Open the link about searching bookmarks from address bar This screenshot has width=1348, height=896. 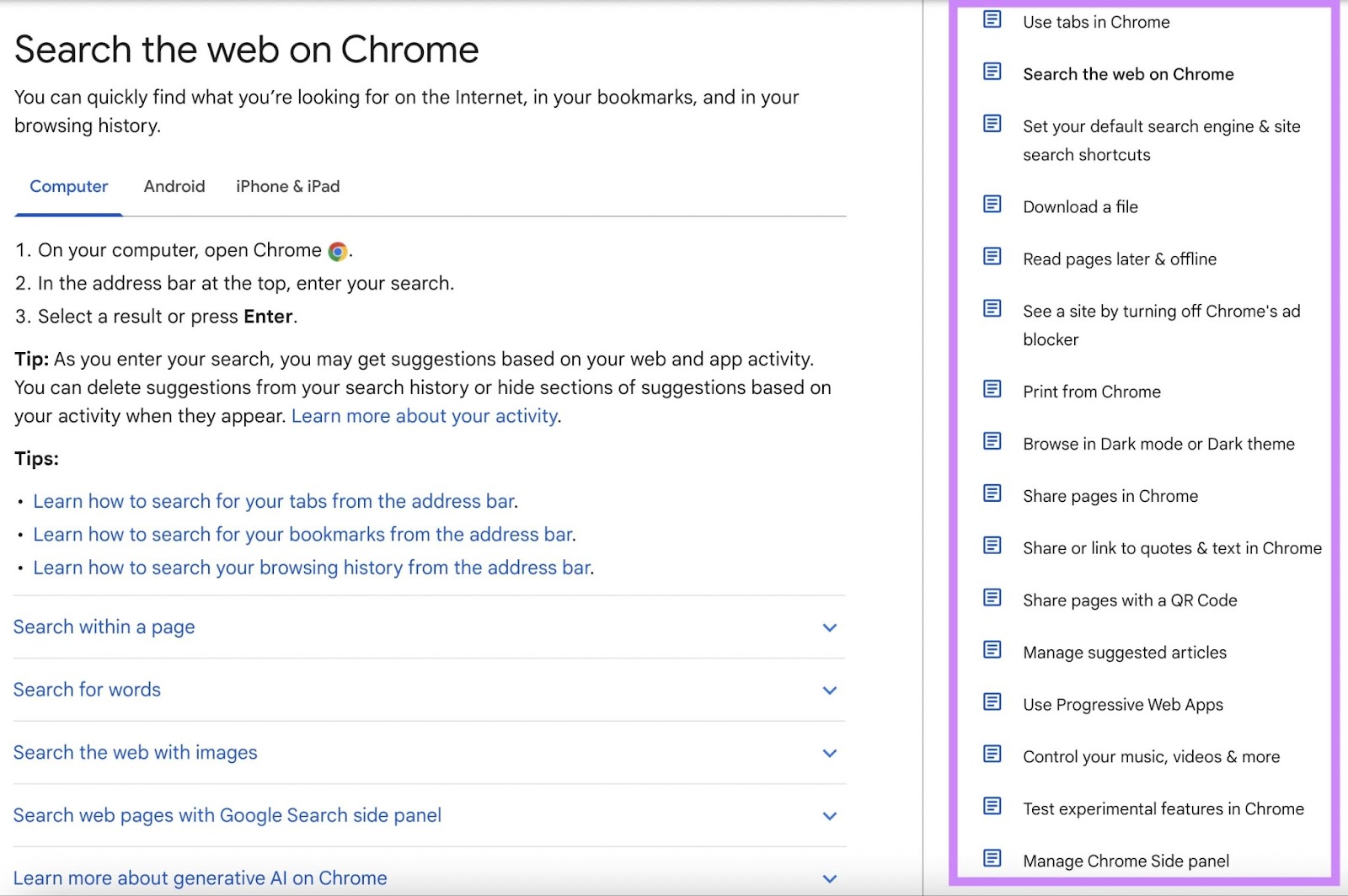coord(302,534)
